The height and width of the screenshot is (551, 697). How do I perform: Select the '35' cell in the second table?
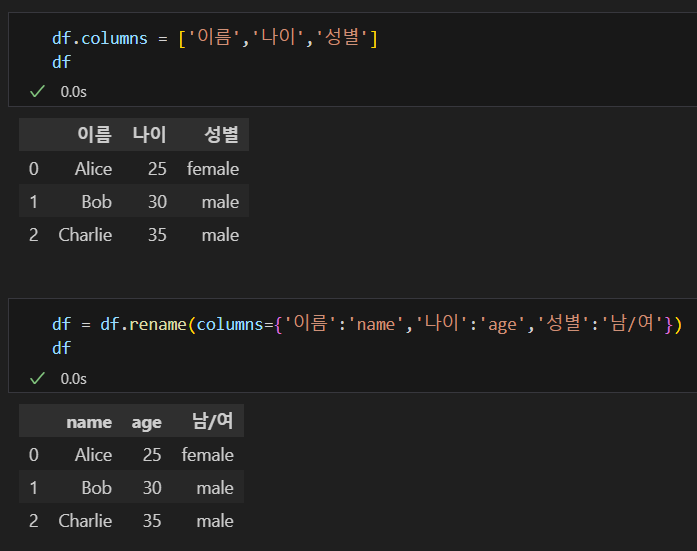(x=152, y=521)
